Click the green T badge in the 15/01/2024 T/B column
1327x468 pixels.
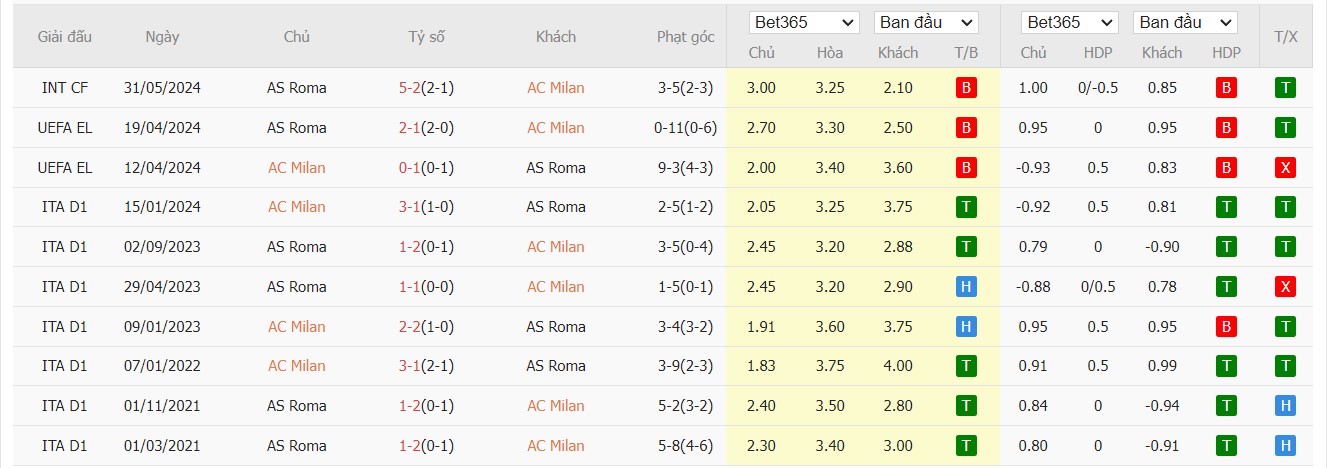[965, 207]
